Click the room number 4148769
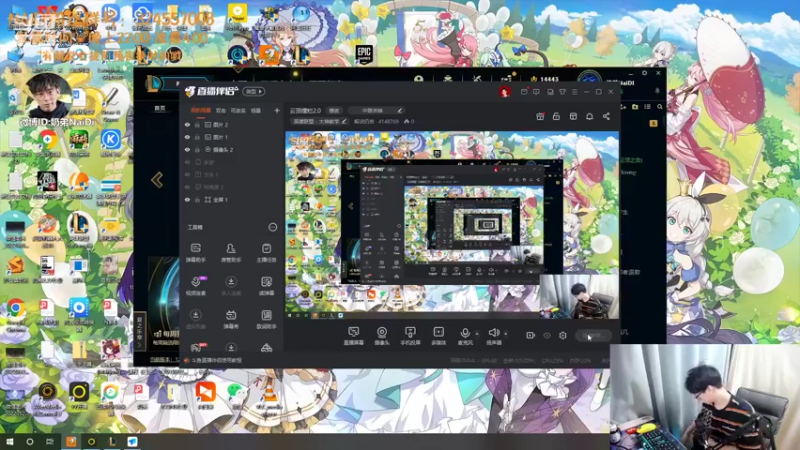Viewport: 800px width, 450px height. [x=388, y=121]
